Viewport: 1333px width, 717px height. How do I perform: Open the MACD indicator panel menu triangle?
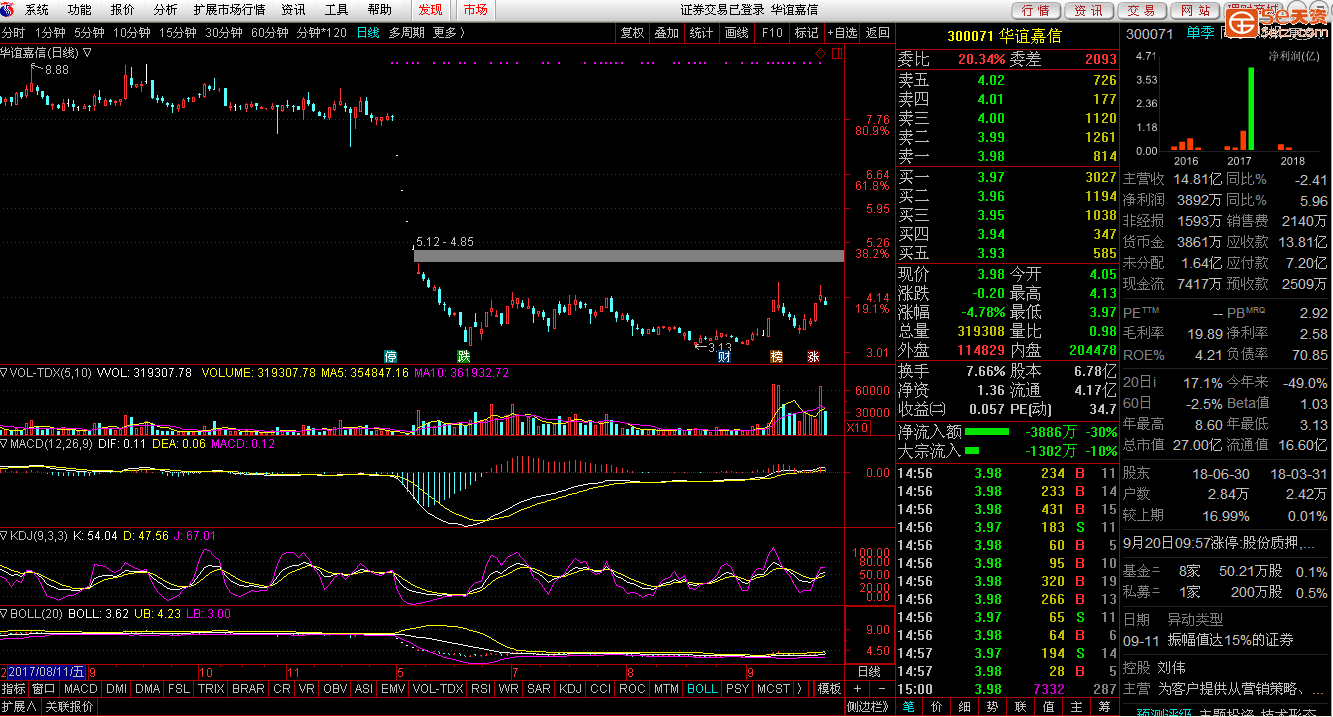(x=4, y=443)
